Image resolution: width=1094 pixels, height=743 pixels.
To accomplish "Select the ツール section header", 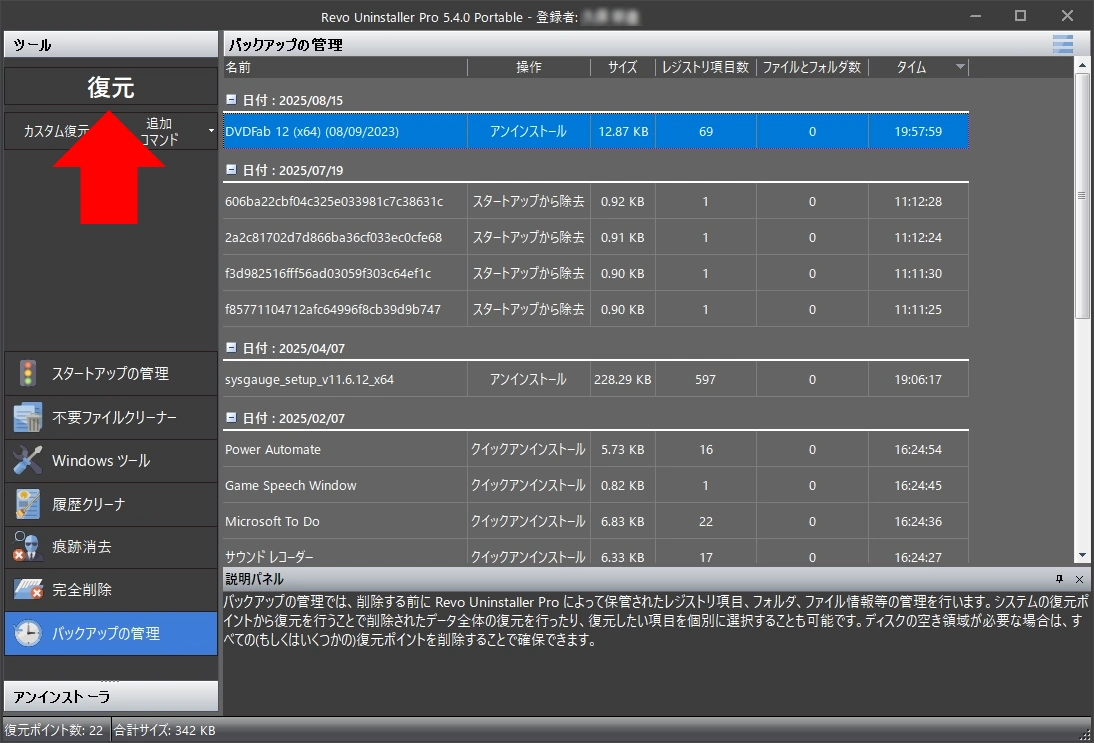I will 111,45.
